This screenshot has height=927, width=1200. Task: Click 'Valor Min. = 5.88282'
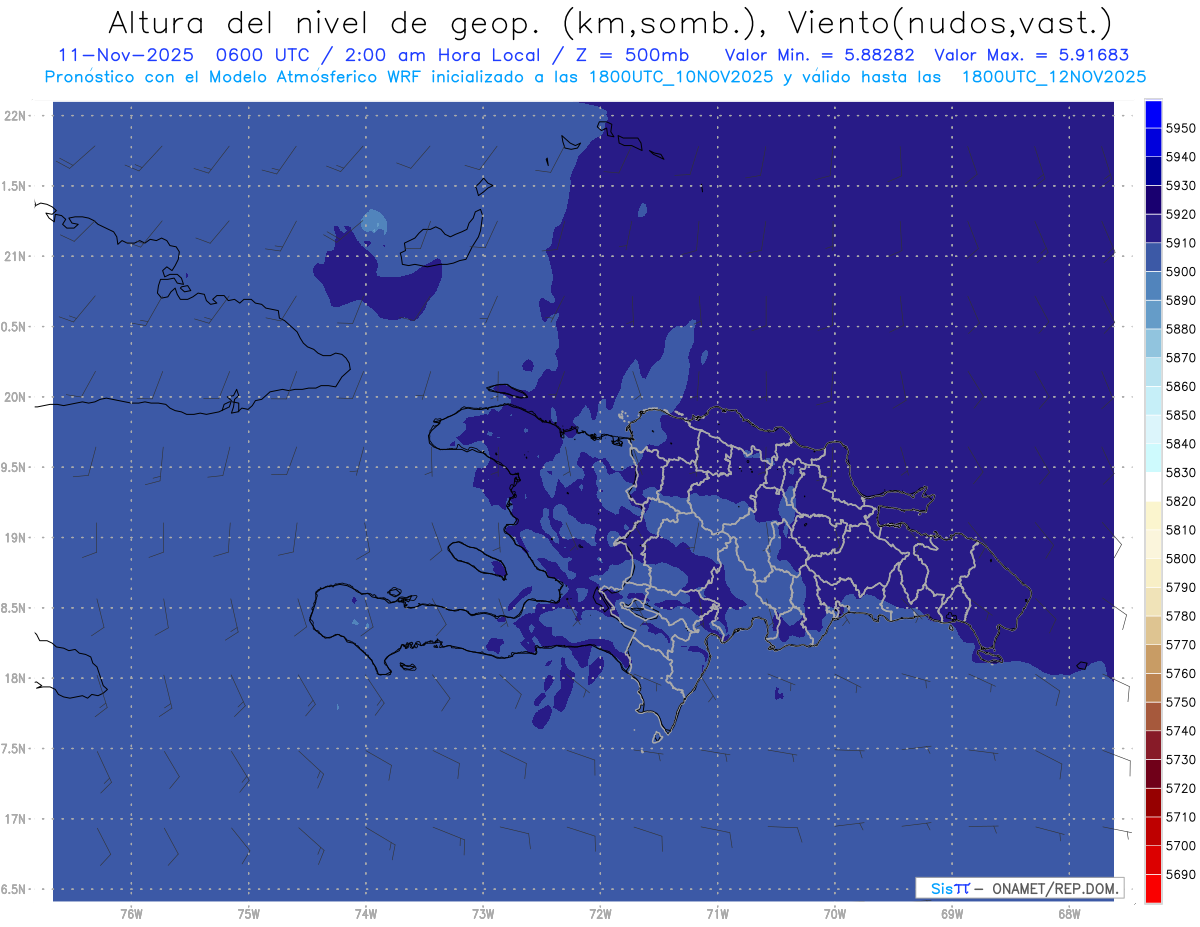tap(820, 56)
